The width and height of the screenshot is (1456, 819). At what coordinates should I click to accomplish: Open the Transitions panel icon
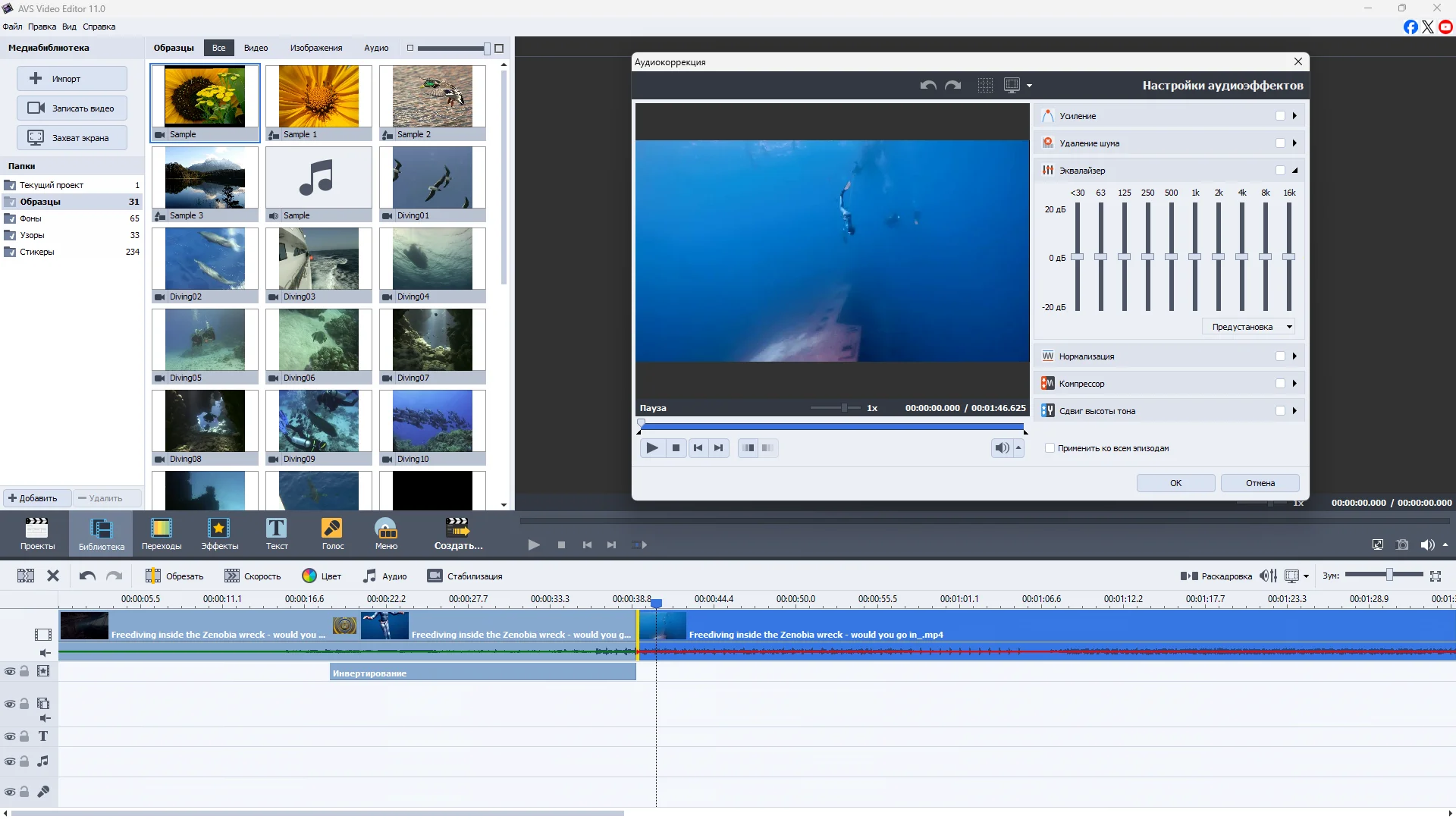point(162,533)
